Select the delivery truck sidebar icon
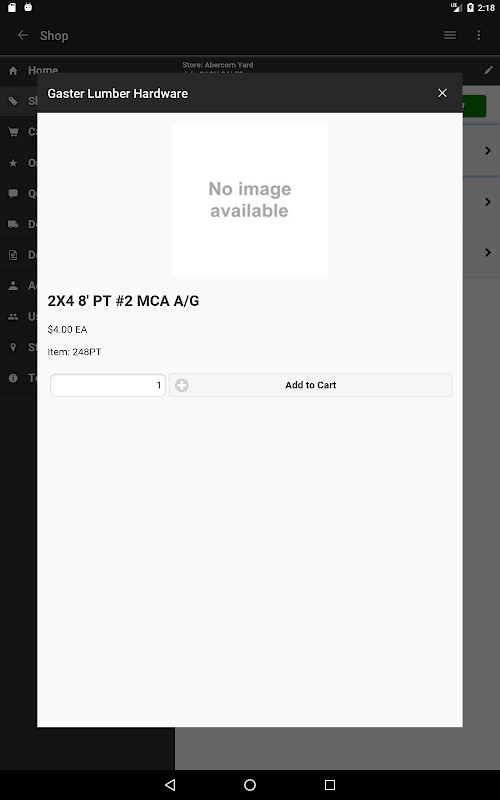The height and width of the screenshot is (800, 500). pos(13,224)
